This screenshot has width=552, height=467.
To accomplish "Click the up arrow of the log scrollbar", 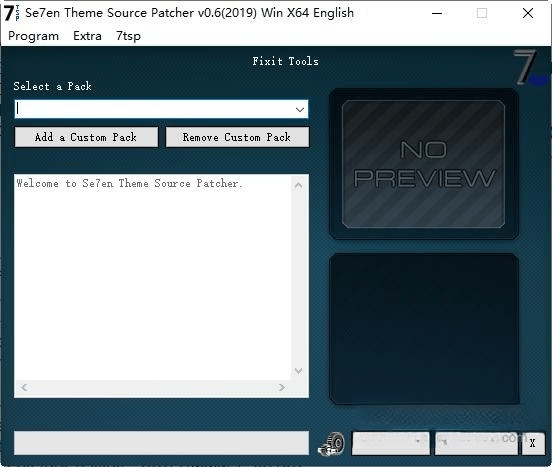I will point(299,185).
